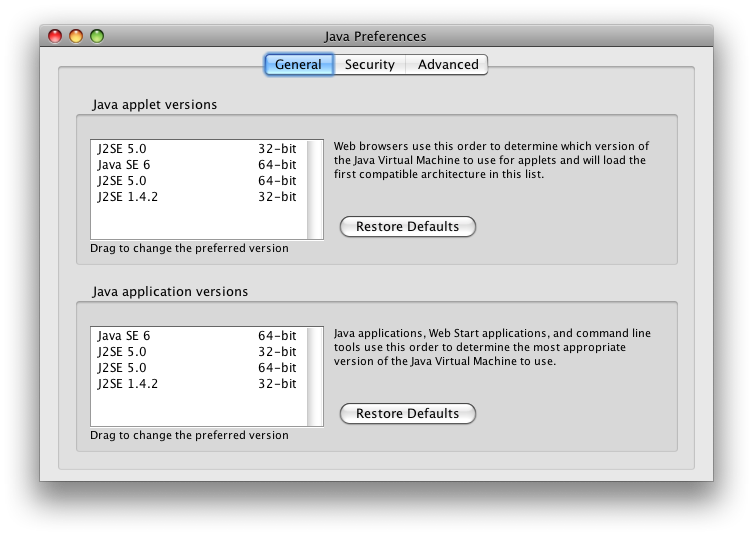Select J2SE 1.4.2 32-bit in application list
753x536 pixels.
(198, 383)
